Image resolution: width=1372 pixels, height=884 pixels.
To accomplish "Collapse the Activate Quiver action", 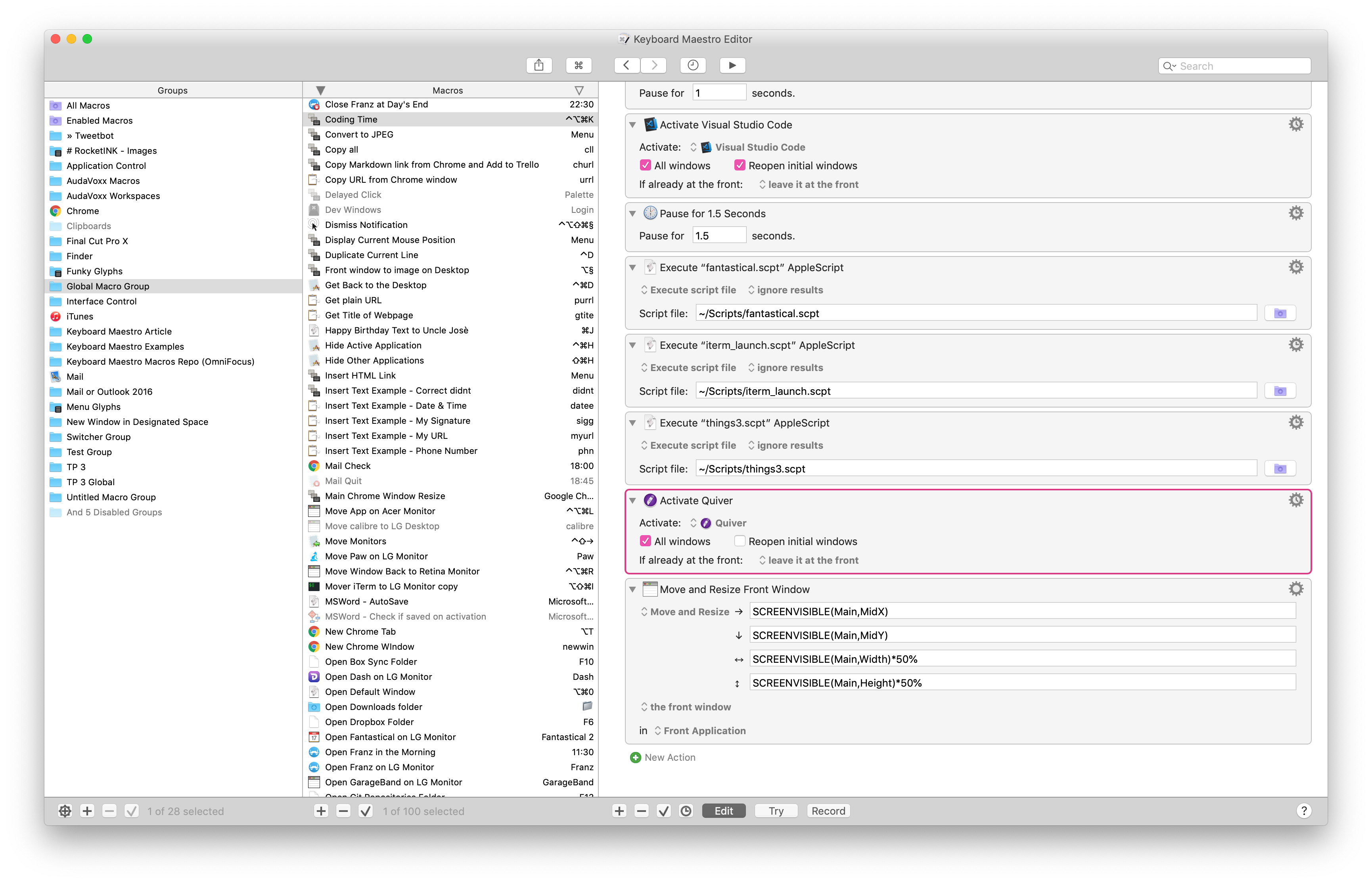I will click(632, 501).
